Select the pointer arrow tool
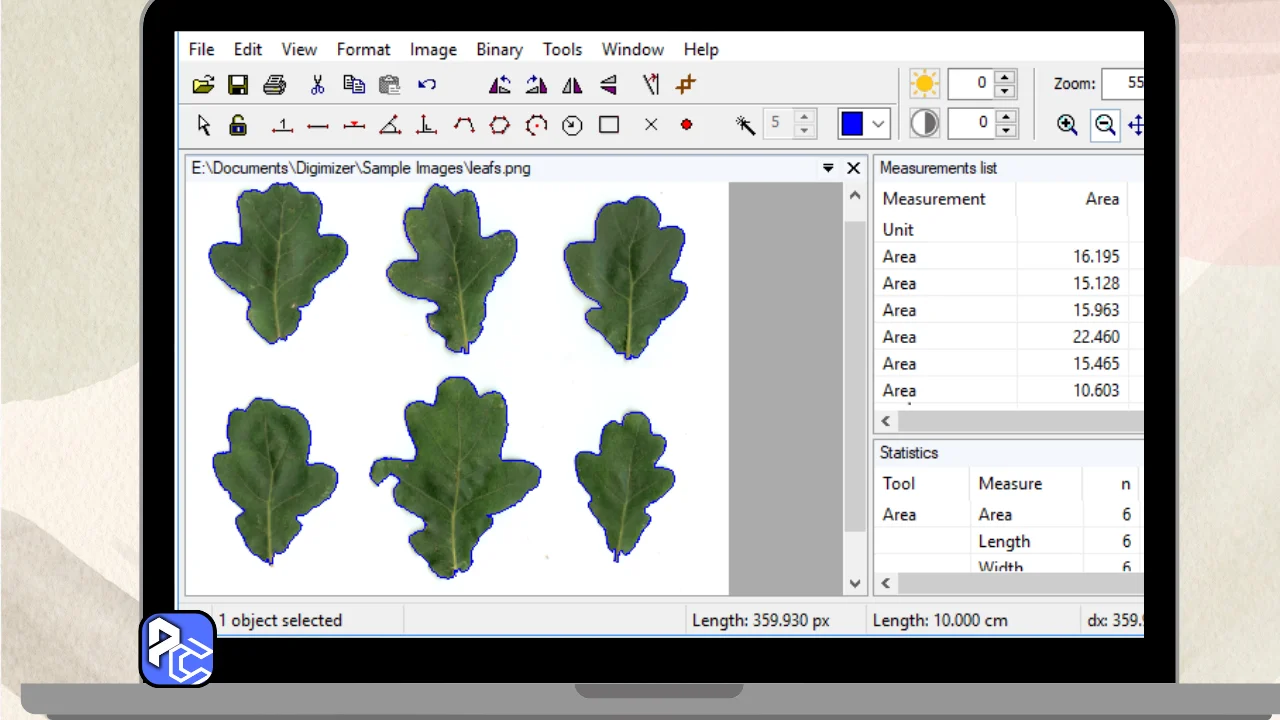 (204, 125)
